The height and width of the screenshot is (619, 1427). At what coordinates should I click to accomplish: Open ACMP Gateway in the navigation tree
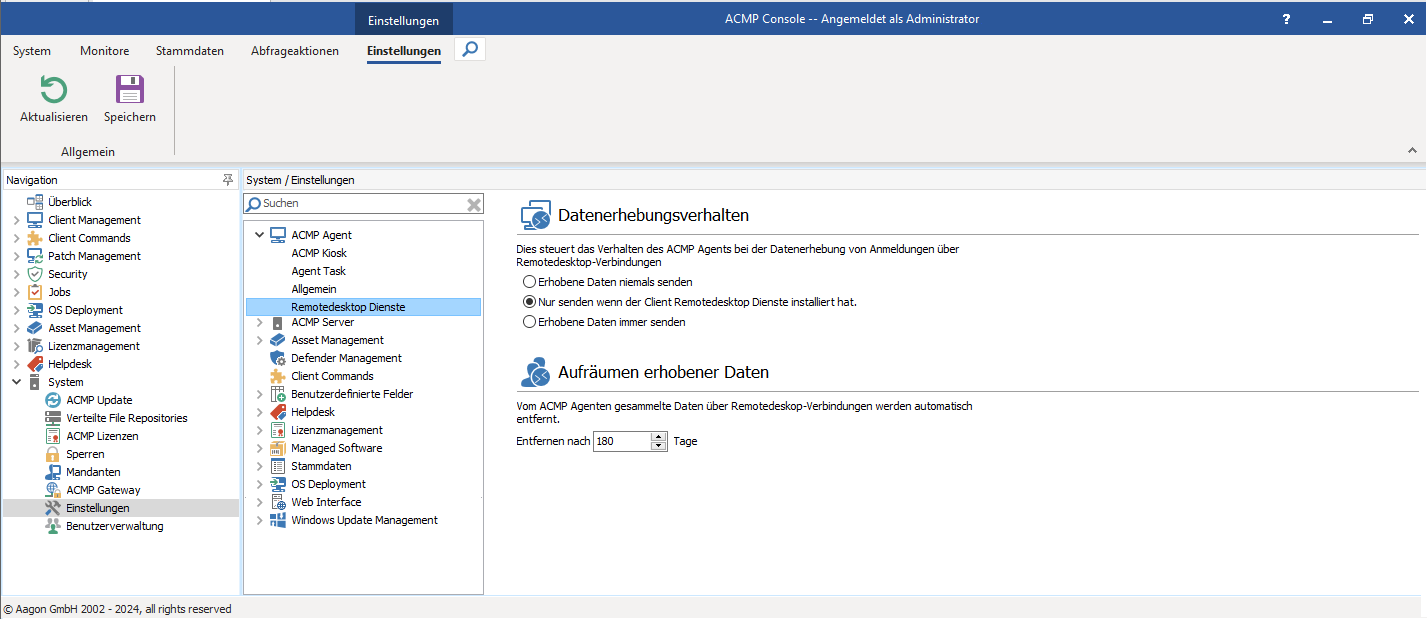[103, 490]
